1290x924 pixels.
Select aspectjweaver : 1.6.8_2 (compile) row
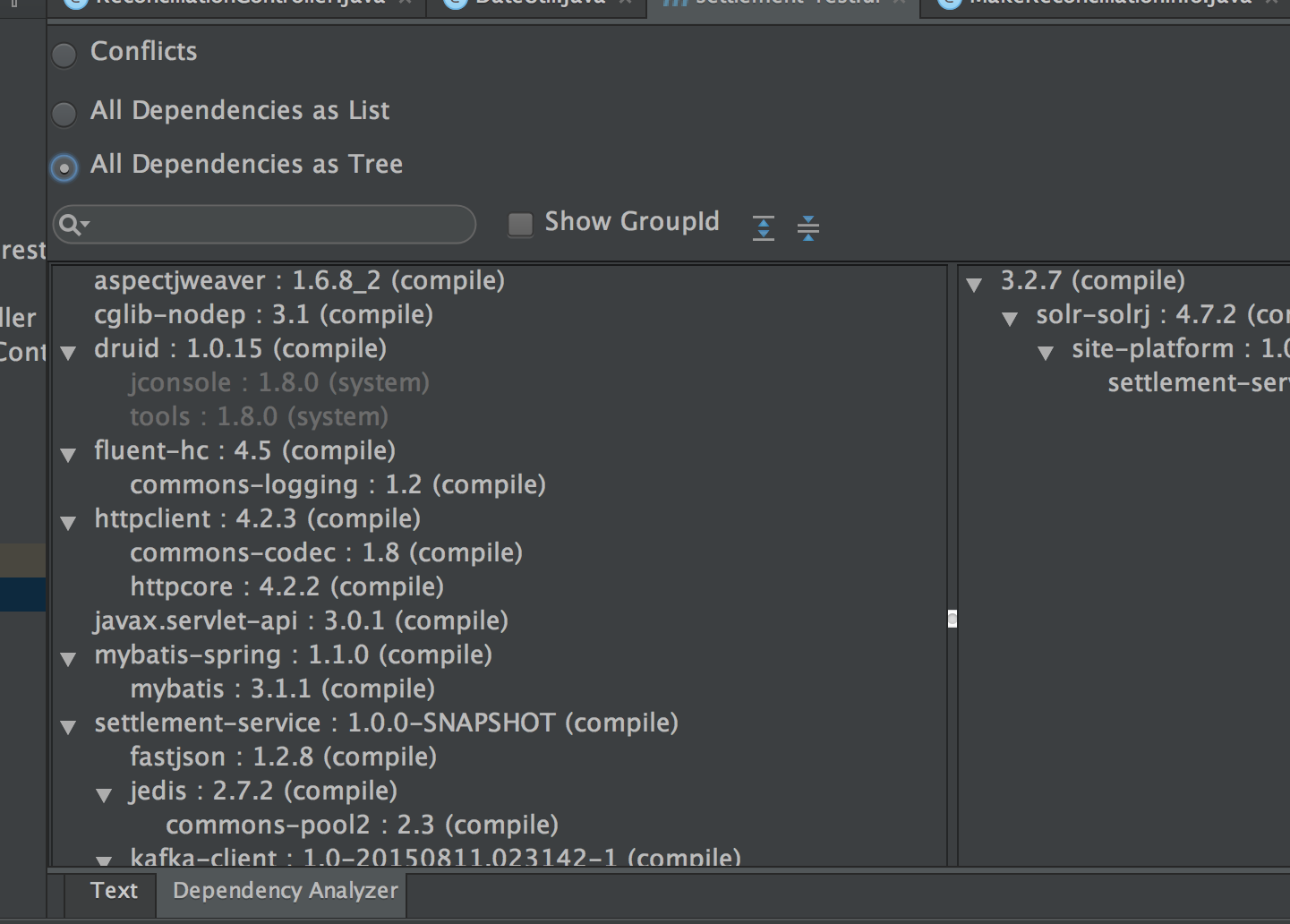click(x=299, y=281)
